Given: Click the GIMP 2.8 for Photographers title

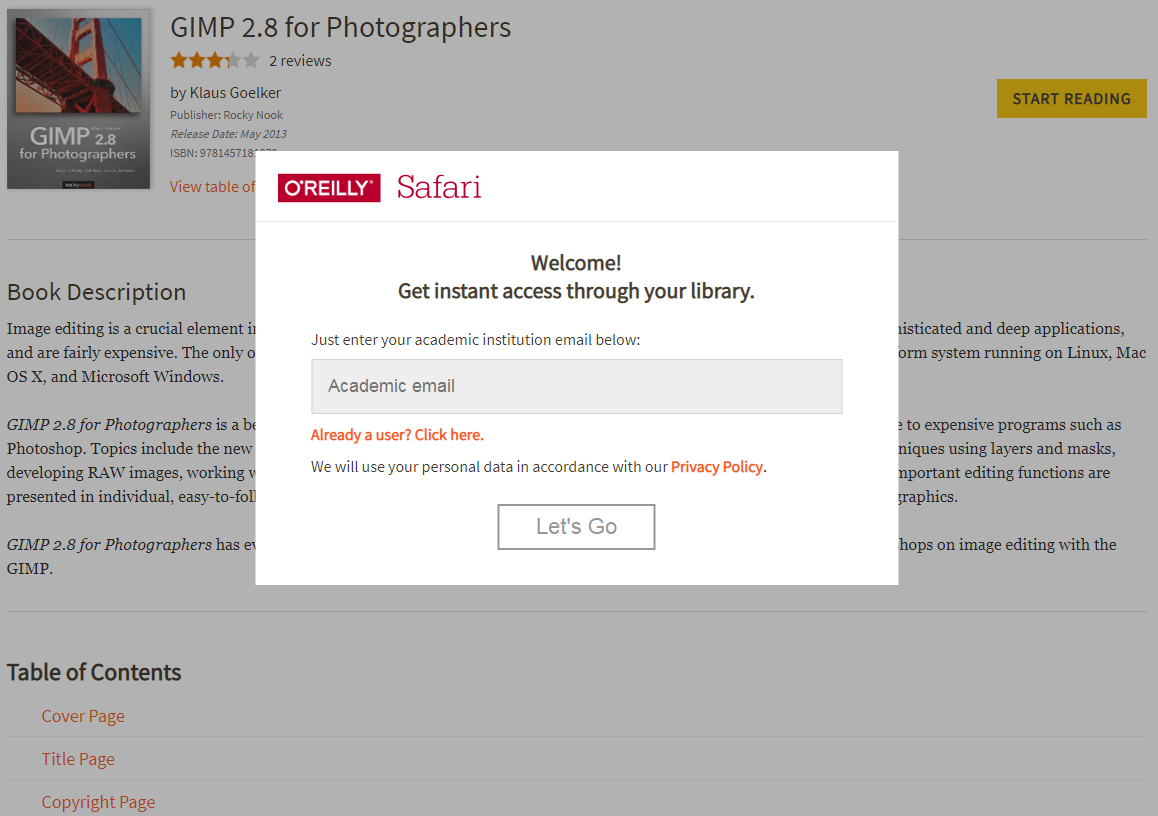Looking at the screenshot, I should (340, 27).
